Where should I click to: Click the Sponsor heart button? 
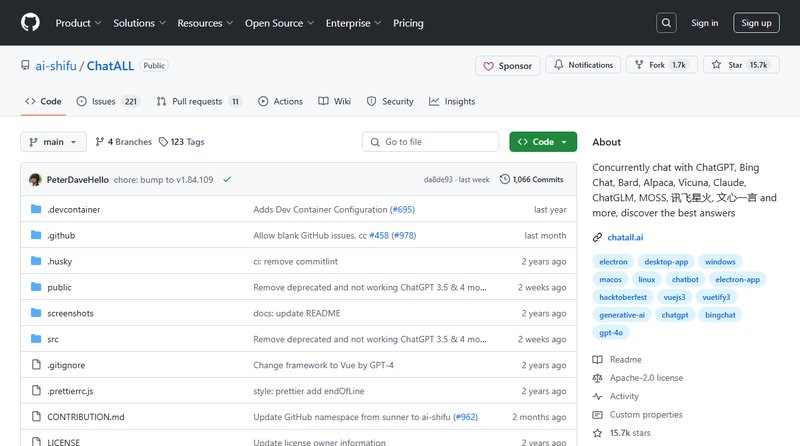[507, 65]
